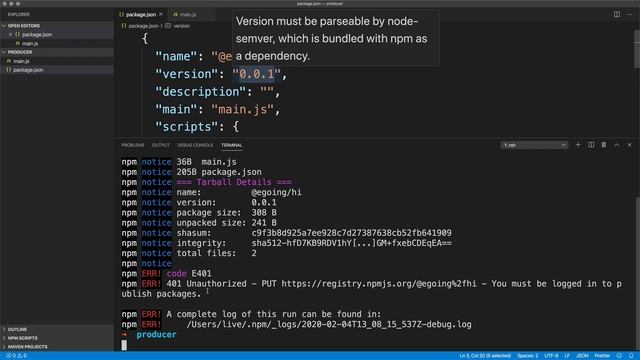640x360 pixels.
Task: Open the Debug Console panel tab
Action: tap(195, 145)
